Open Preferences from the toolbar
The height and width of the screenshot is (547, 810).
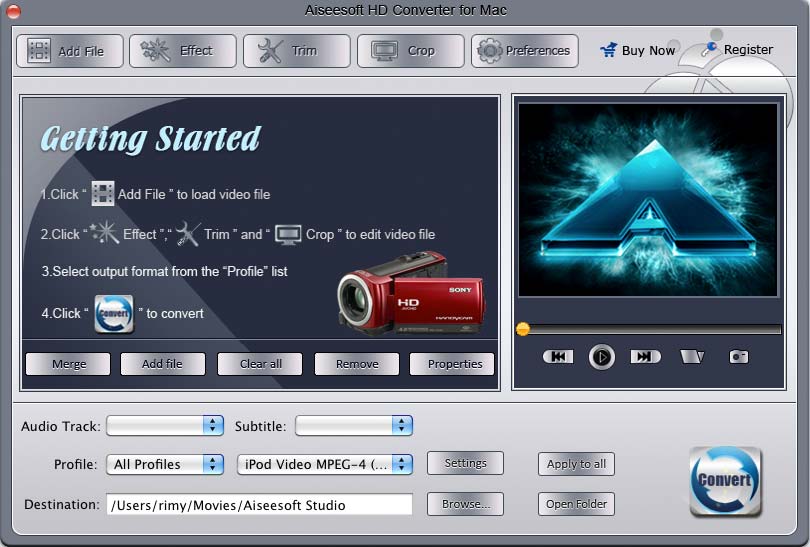click(525, 51)
